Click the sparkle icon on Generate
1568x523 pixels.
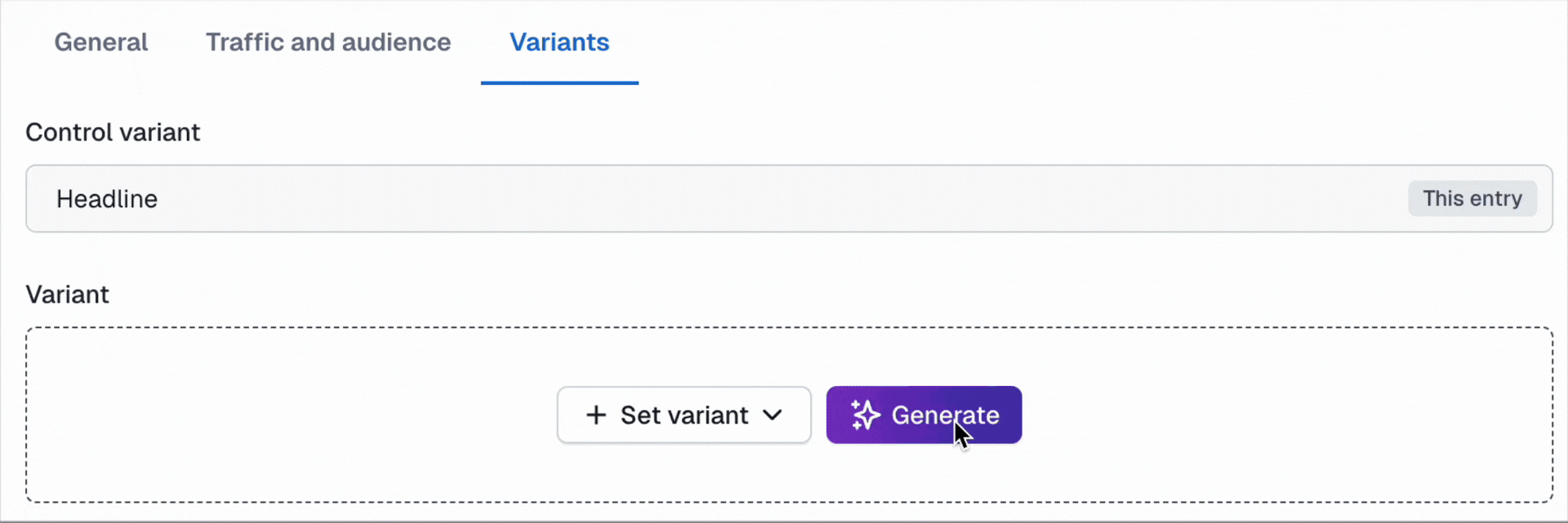pyautogui.click(x=866, y=415)
